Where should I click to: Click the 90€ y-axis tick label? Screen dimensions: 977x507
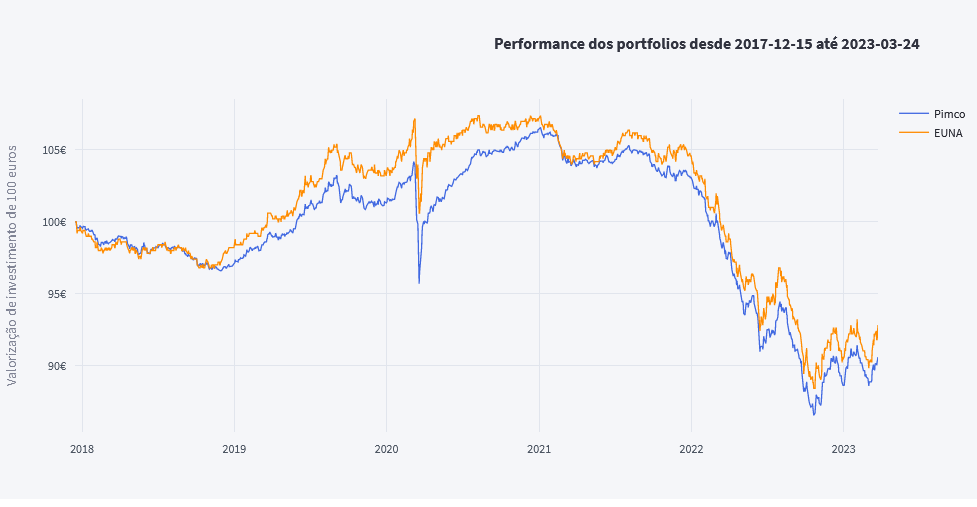pos(57,366)
